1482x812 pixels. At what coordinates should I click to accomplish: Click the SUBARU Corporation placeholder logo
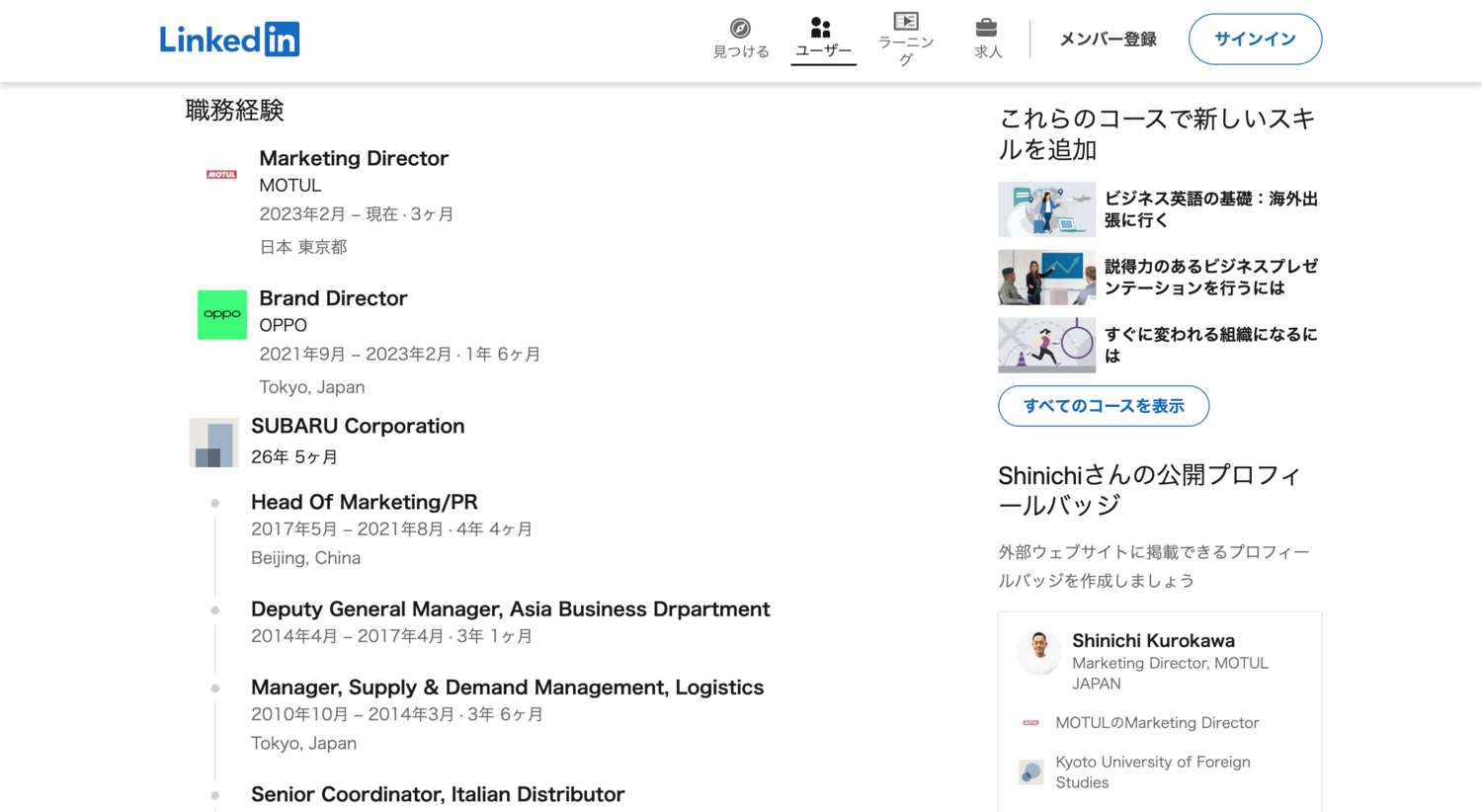(213, 442)
